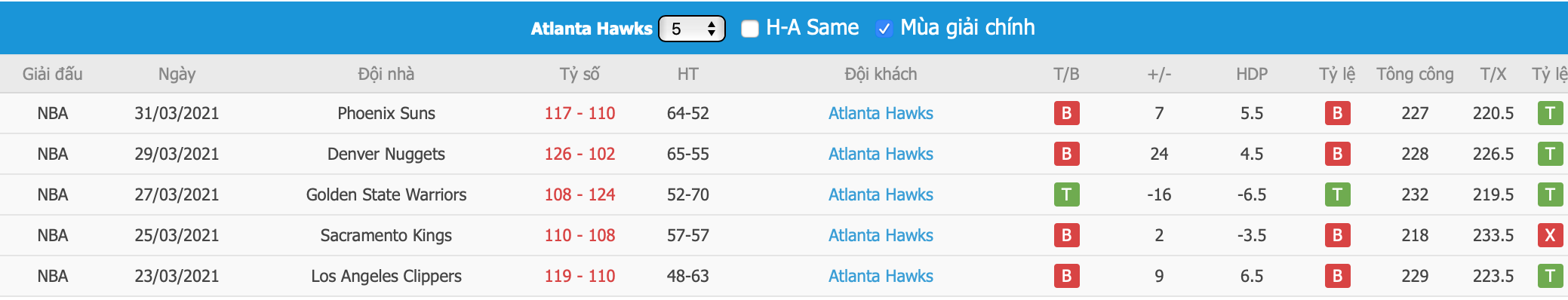Select the Denver Nuggets home team name
Screen dimensions: 1568x300
(x=386, y=154)
